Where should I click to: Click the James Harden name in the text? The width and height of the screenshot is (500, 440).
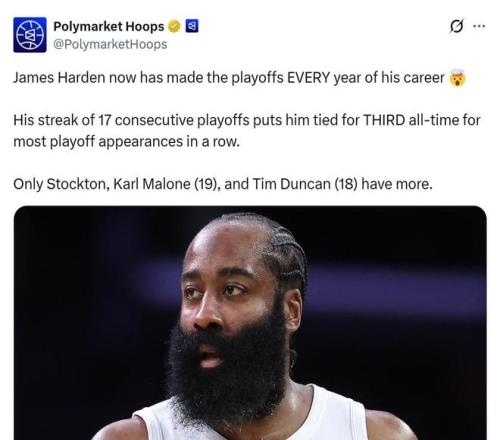(59, 78)
